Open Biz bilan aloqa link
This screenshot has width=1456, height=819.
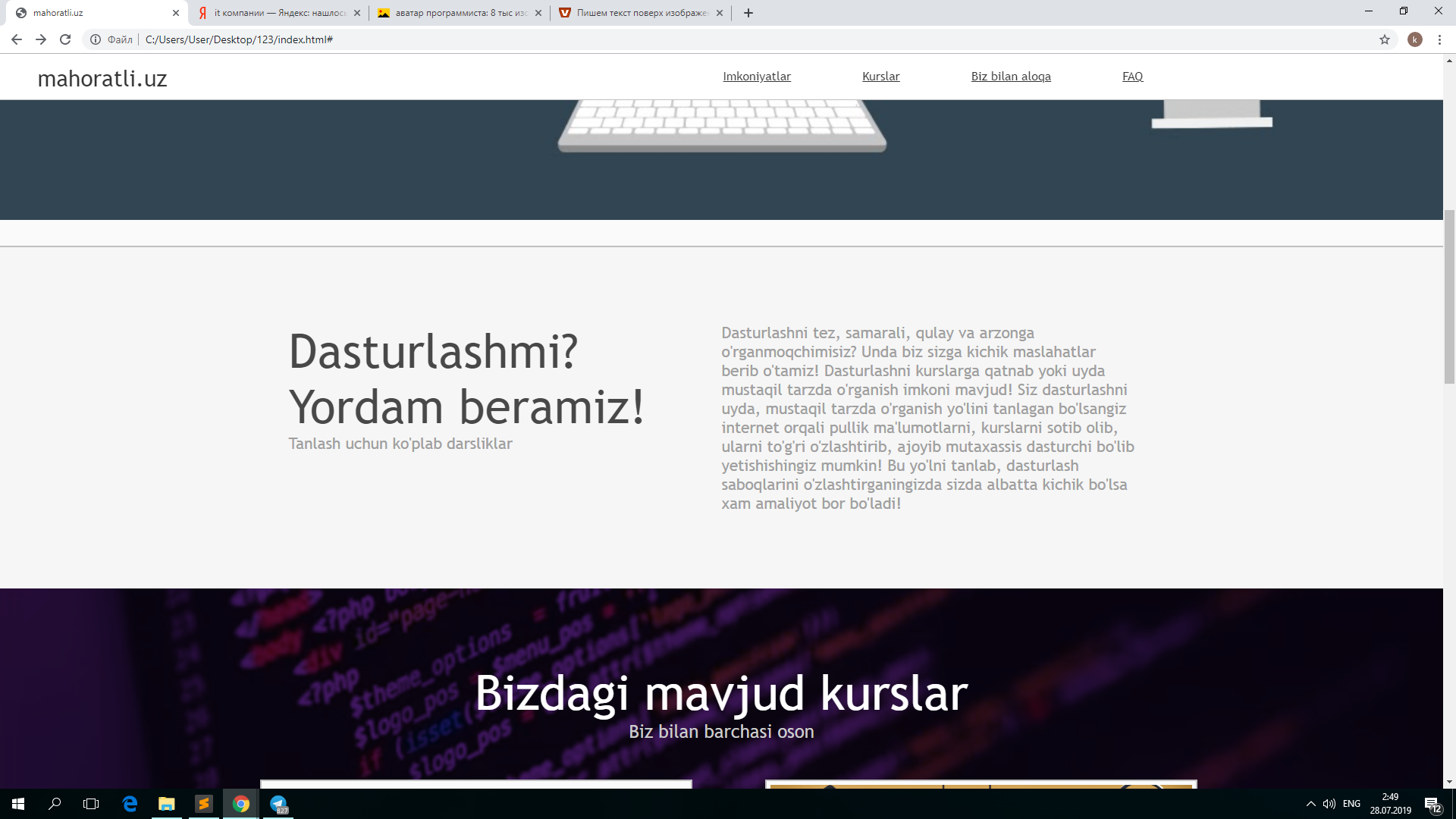click(x=1011, y=77)
